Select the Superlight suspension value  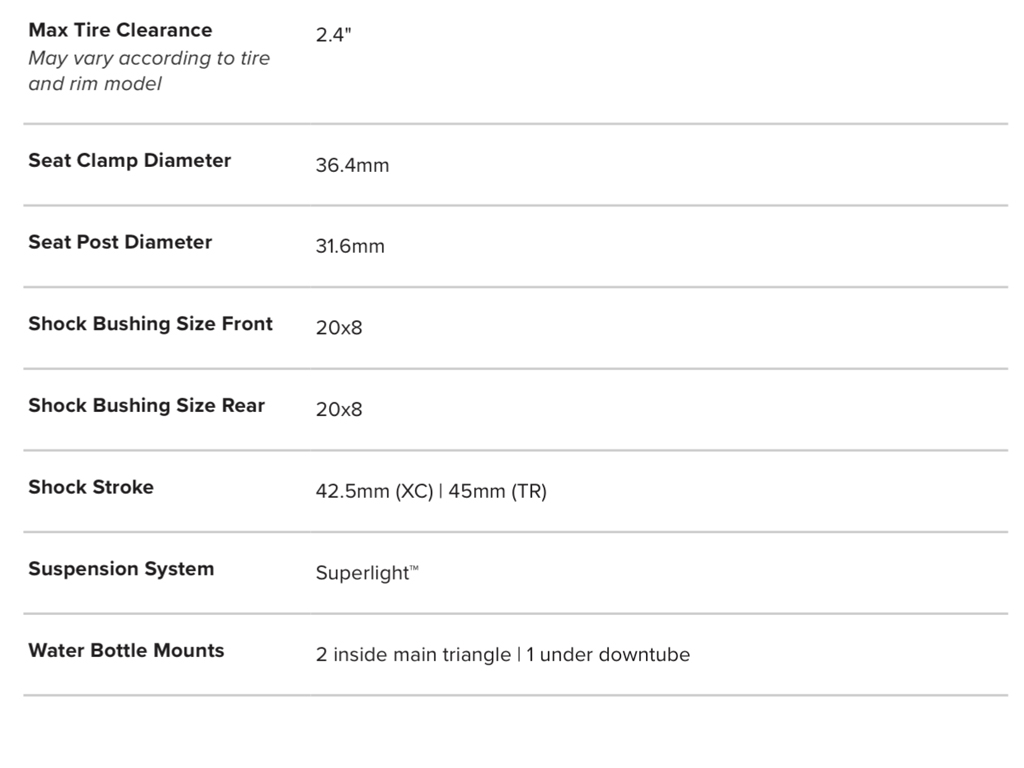[362, 574]
